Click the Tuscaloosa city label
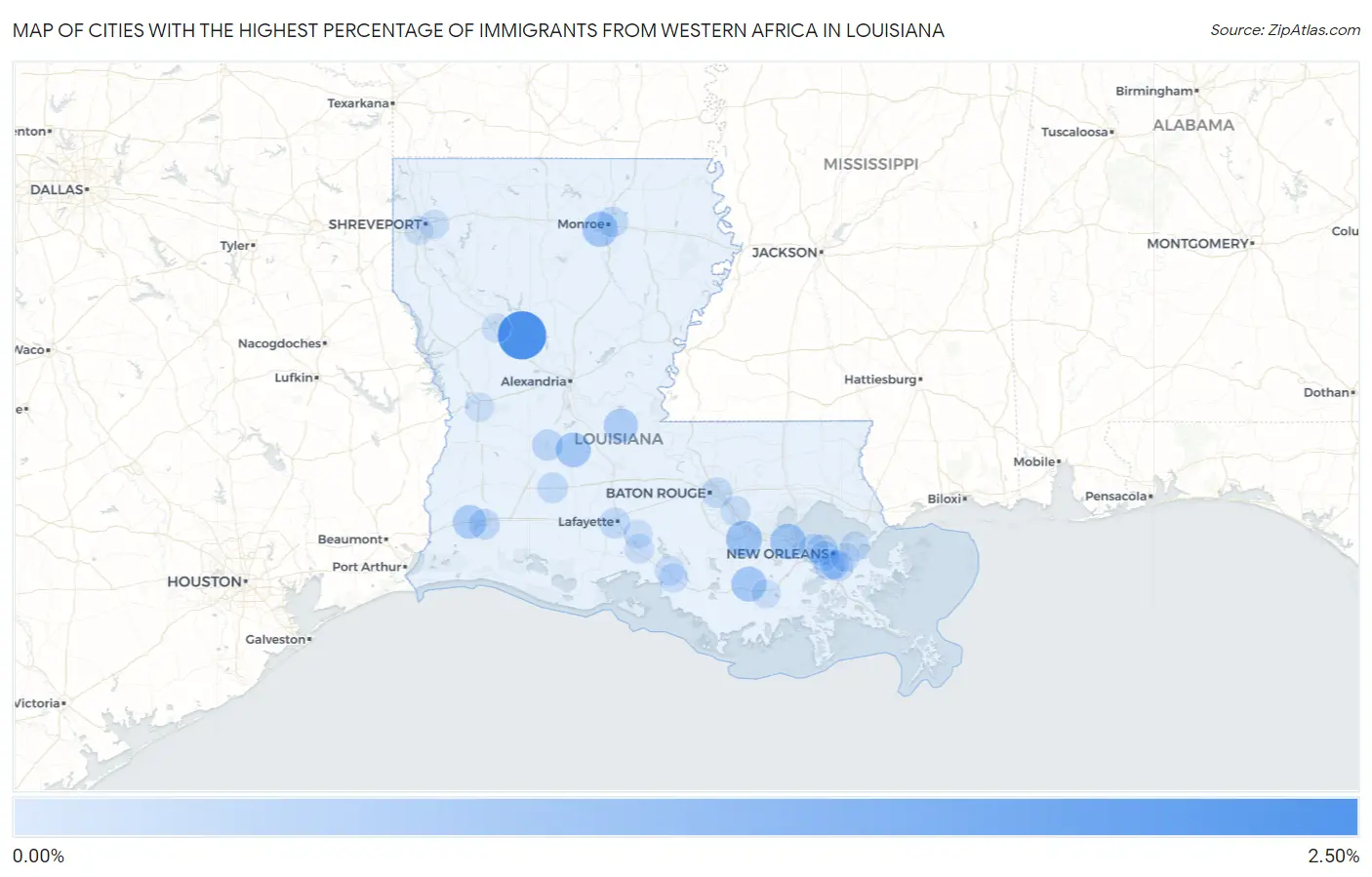1372x877 pixels. [x=1074, y=132]
